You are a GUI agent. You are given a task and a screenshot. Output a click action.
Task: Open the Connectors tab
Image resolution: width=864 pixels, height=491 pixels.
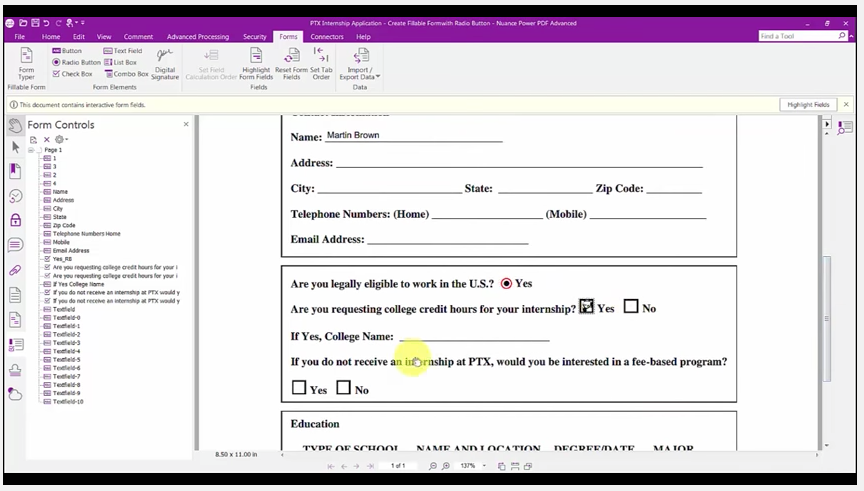(x=327, y=37)
